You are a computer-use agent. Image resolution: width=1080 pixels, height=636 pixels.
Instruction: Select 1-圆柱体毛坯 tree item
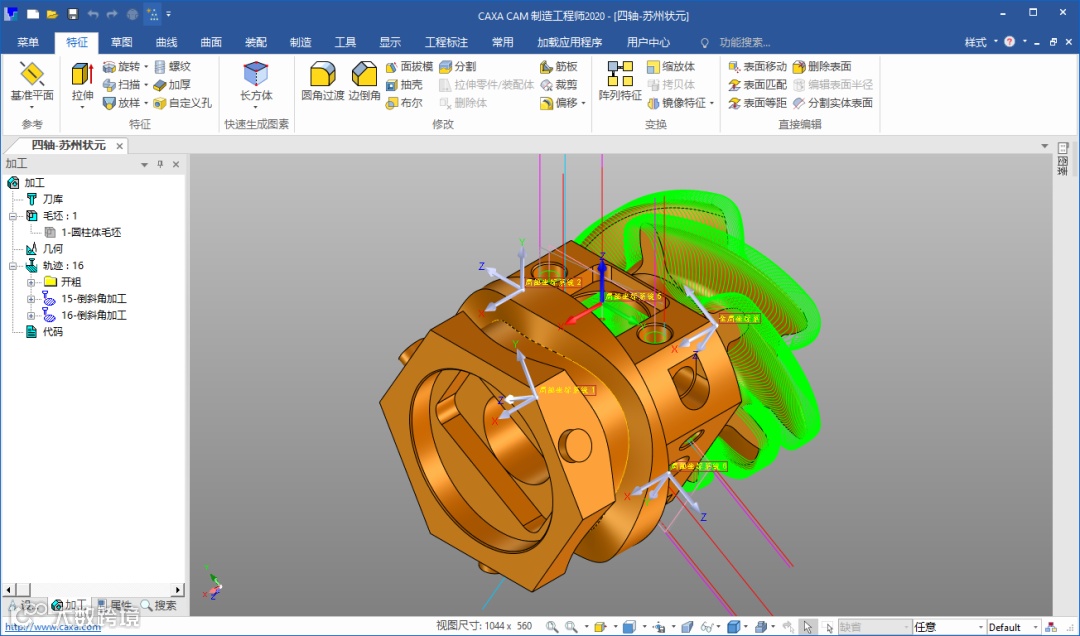point(90,232)
